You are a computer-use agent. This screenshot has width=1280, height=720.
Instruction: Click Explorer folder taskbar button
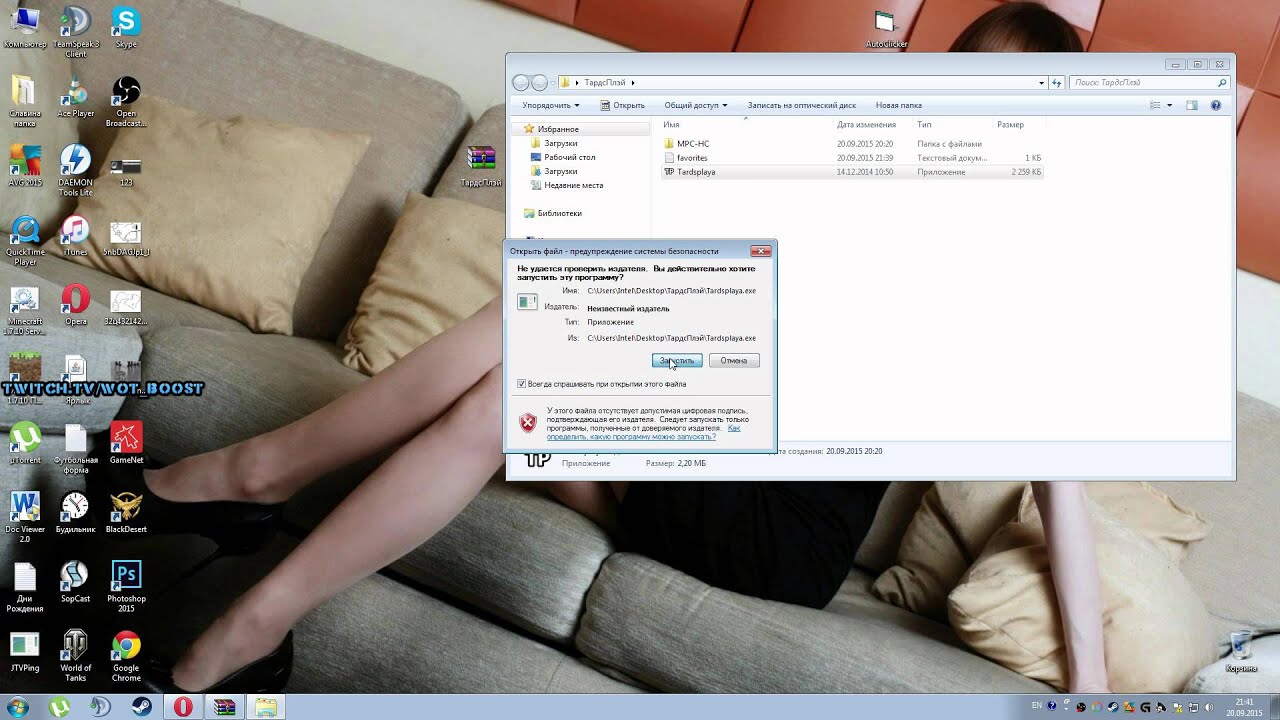tap(266, 707)
